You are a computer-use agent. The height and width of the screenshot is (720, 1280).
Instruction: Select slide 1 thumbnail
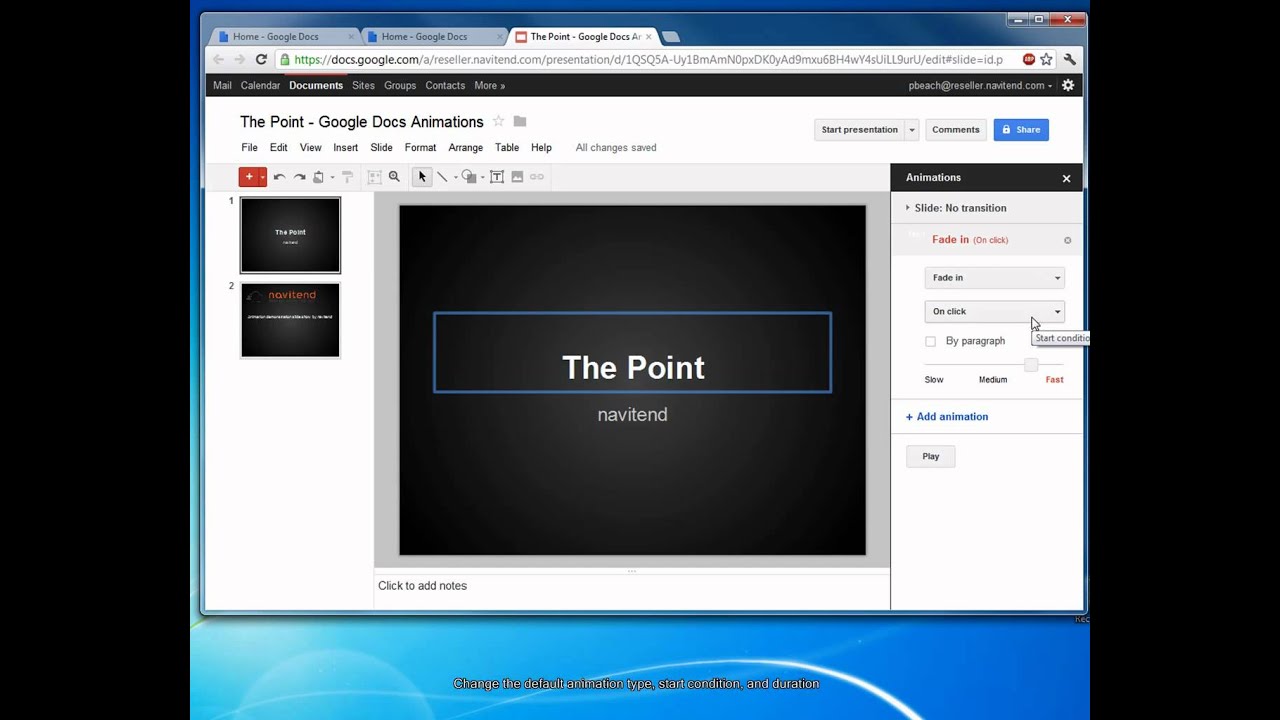coord(290,235)
